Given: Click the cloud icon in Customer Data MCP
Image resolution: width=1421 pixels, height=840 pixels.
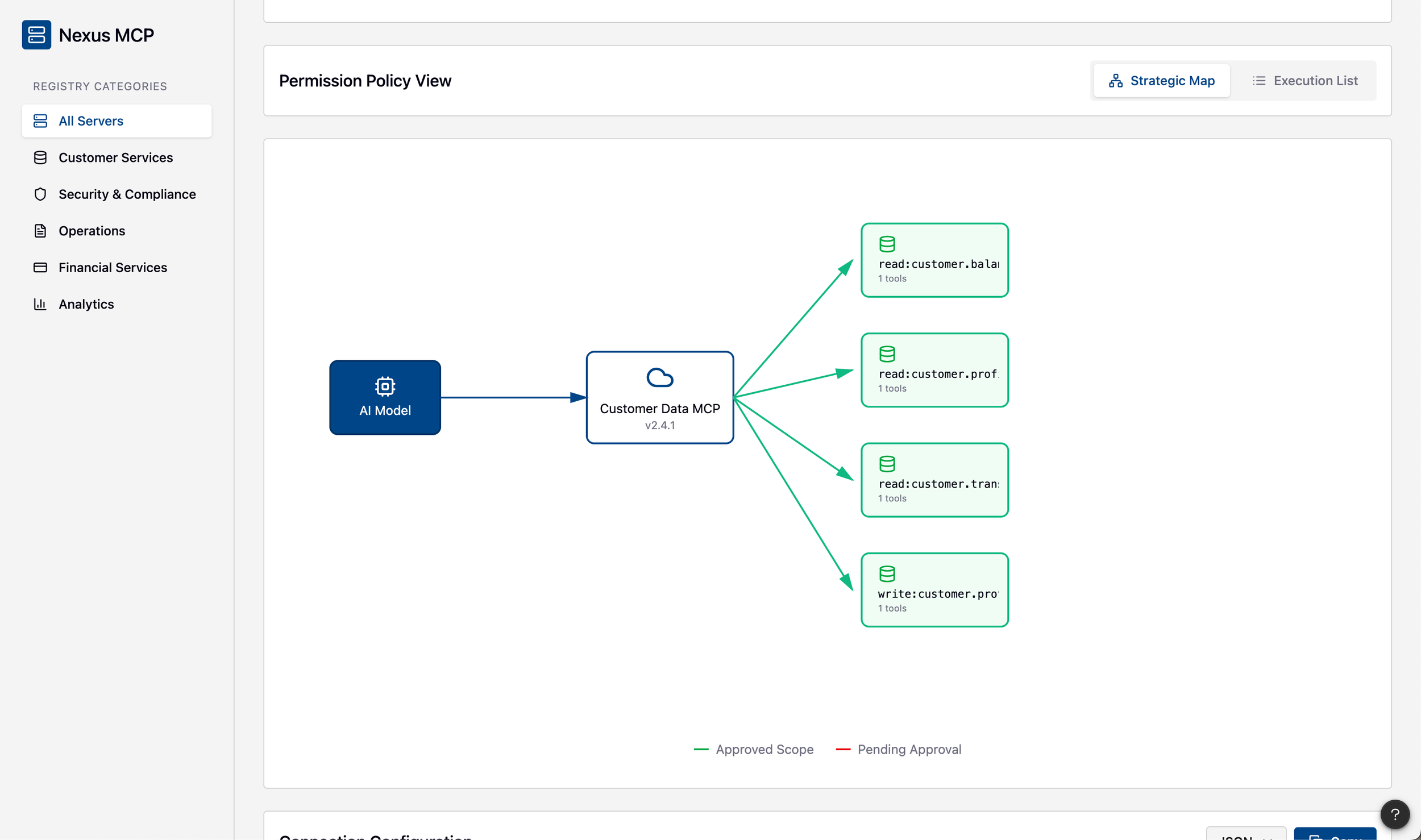Looking at the screenshot, I should point(659,378).
